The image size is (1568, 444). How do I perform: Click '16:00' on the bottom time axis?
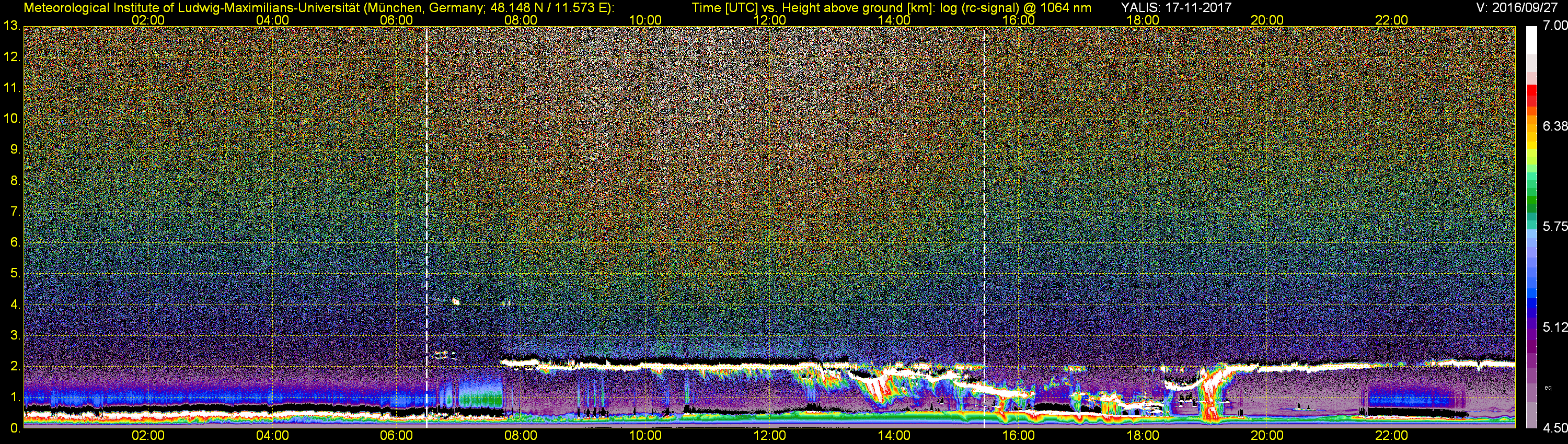click(x=1018, y=436)
